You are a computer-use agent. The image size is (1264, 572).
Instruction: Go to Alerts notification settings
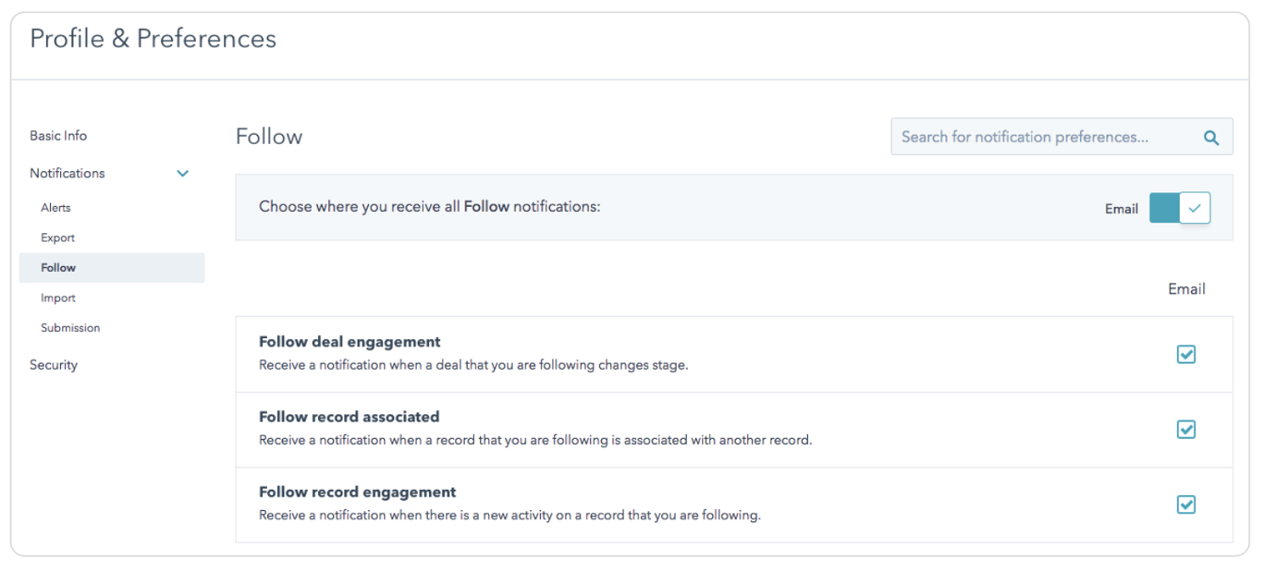[56, 208]
